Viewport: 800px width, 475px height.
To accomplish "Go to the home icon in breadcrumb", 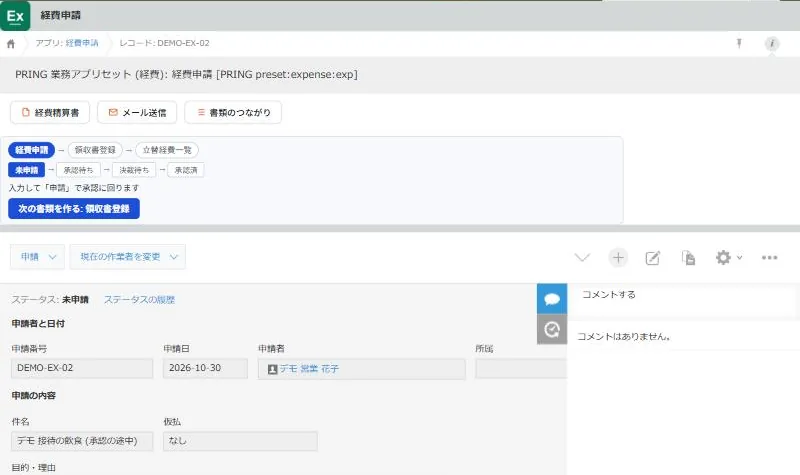I will (11, 44).
